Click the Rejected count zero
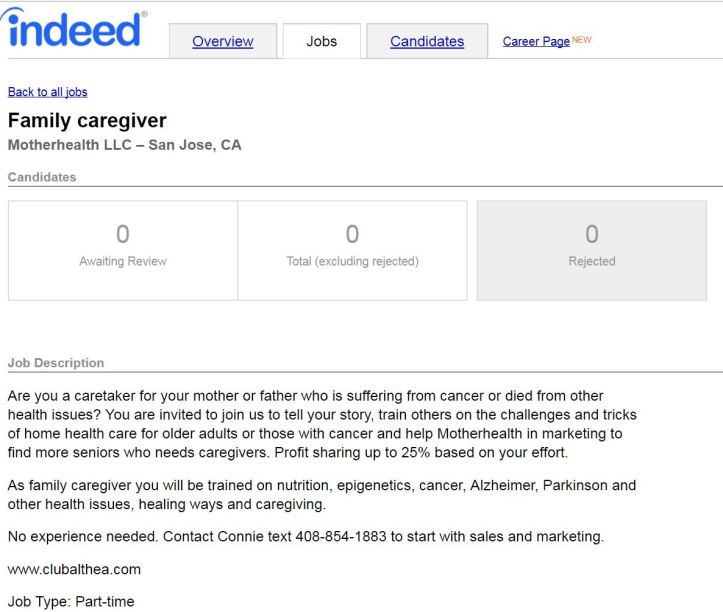 tap(591, 235)
